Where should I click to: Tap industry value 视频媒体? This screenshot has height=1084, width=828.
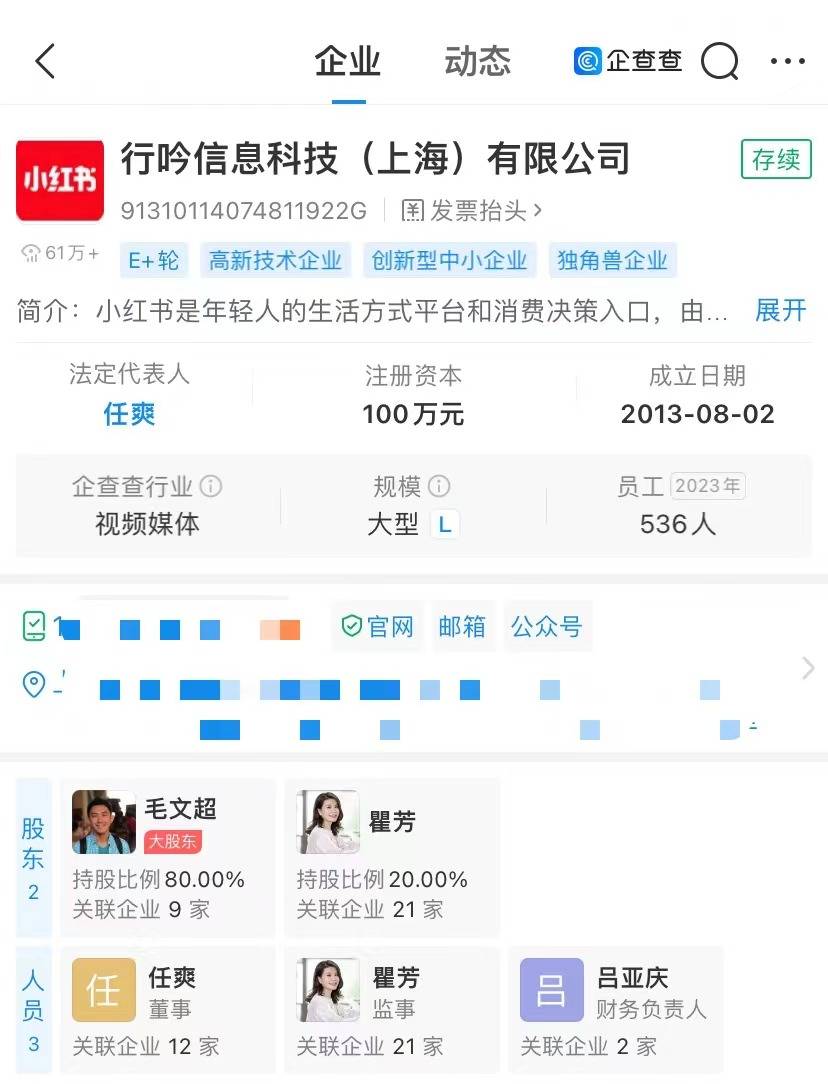pos(147,524)
